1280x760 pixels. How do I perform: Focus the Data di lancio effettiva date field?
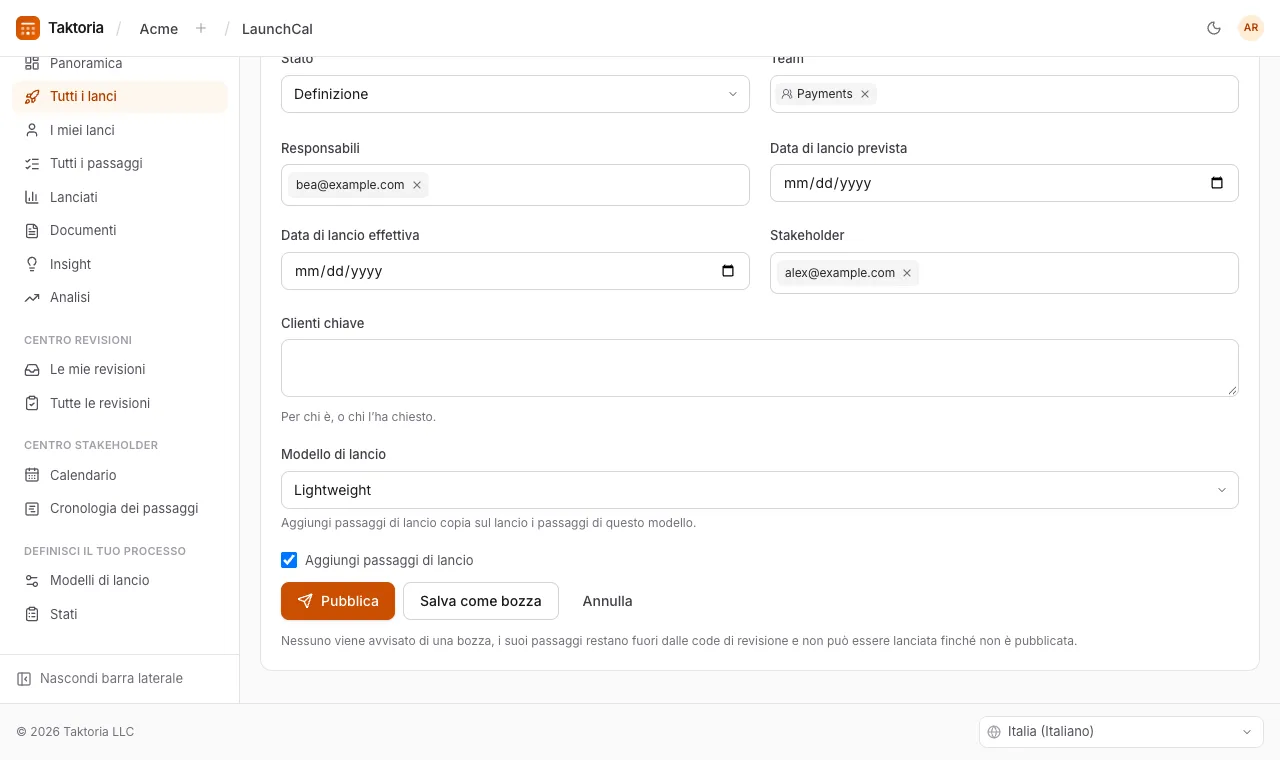tap(515, 271)
